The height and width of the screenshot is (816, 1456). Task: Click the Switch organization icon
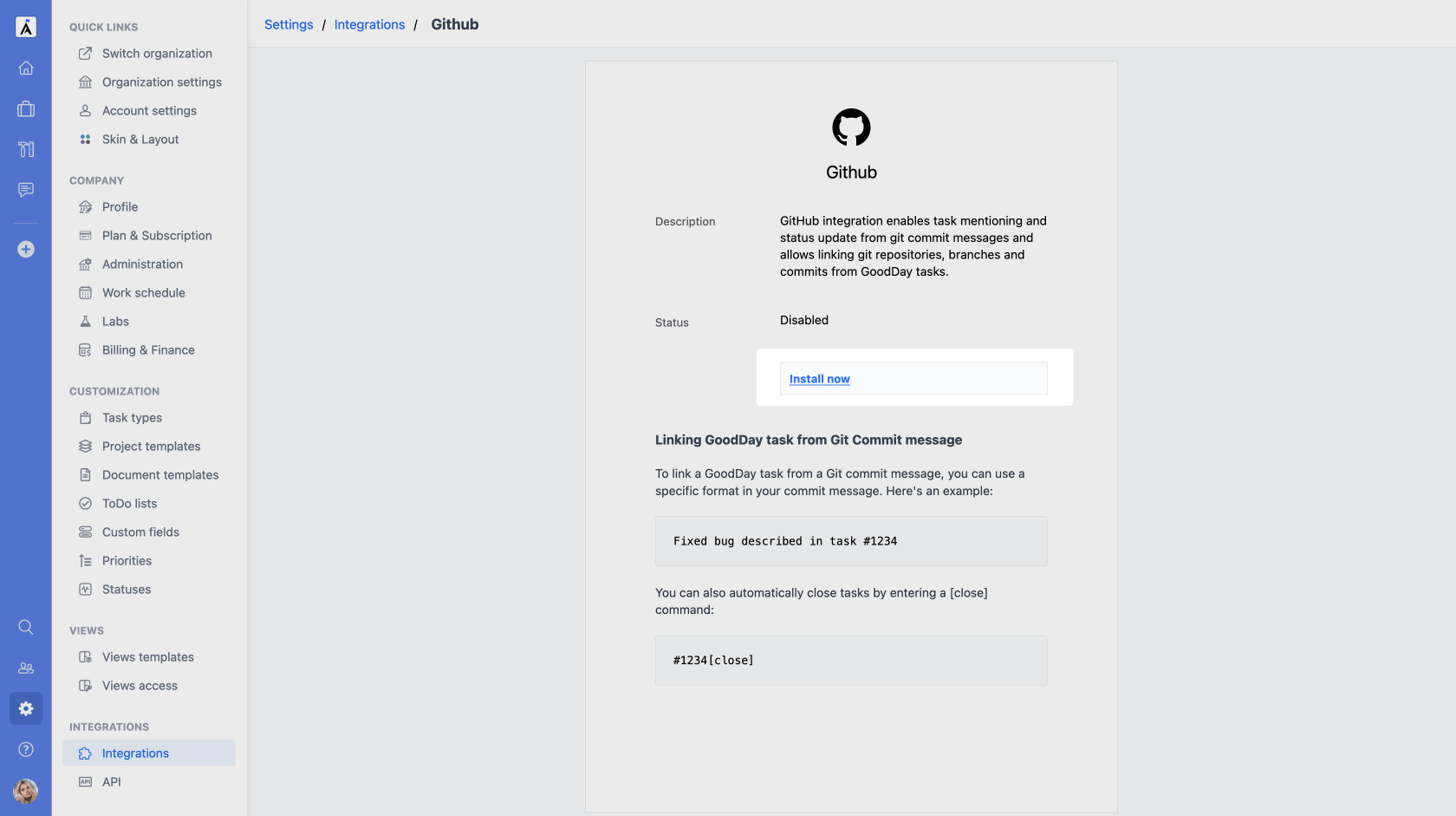tap(85, 54)
